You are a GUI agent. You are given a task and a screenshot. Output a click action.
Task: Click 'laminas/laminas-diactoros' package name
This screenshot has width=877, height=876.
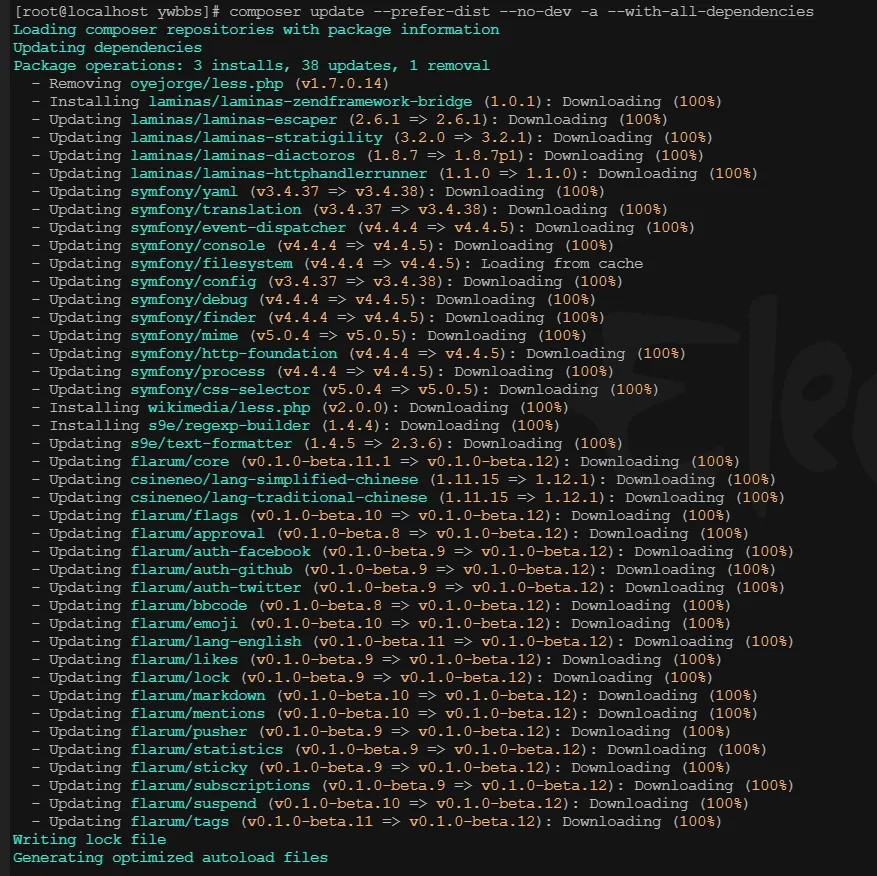point(243,155)
